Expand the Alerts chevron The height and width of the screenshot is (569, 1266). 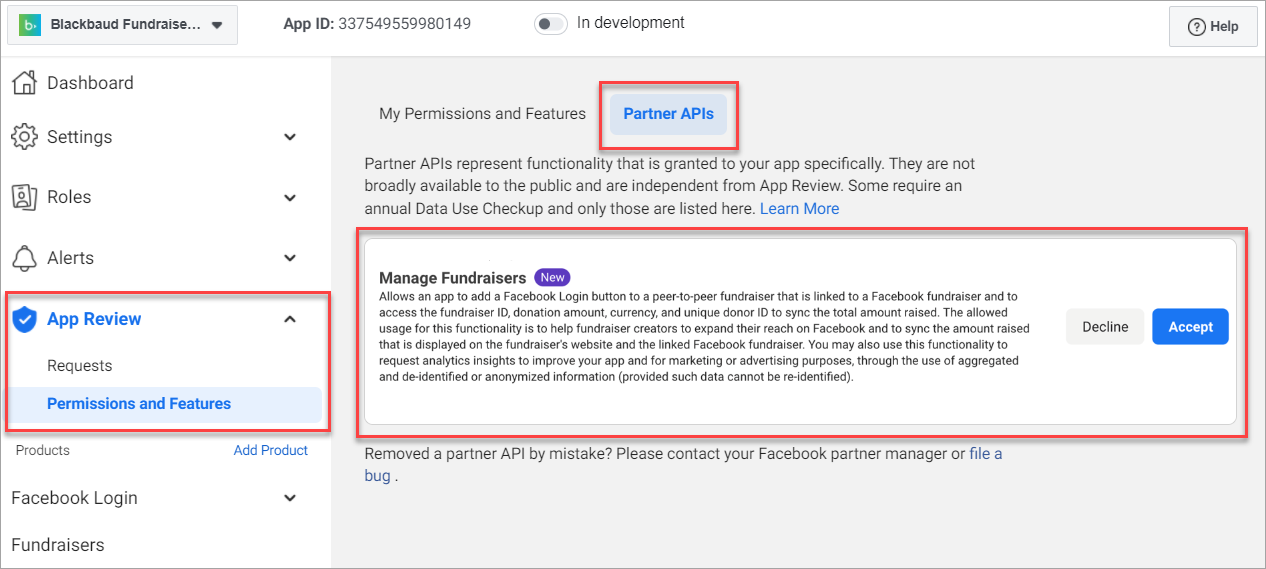pos(290,258)
